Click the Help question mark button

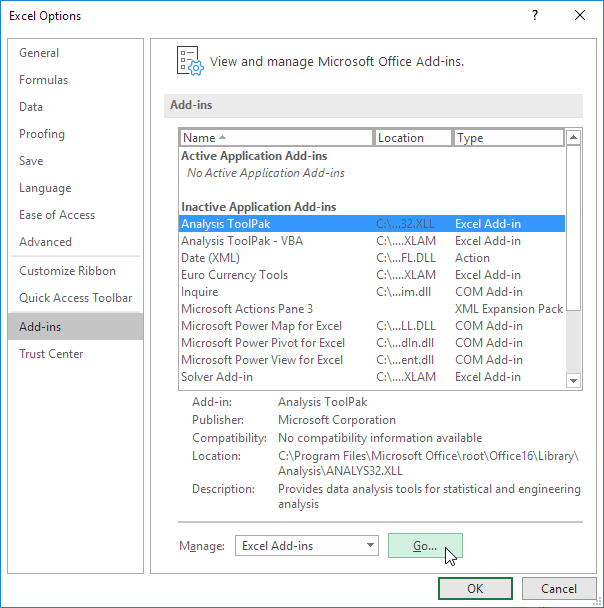536,15
